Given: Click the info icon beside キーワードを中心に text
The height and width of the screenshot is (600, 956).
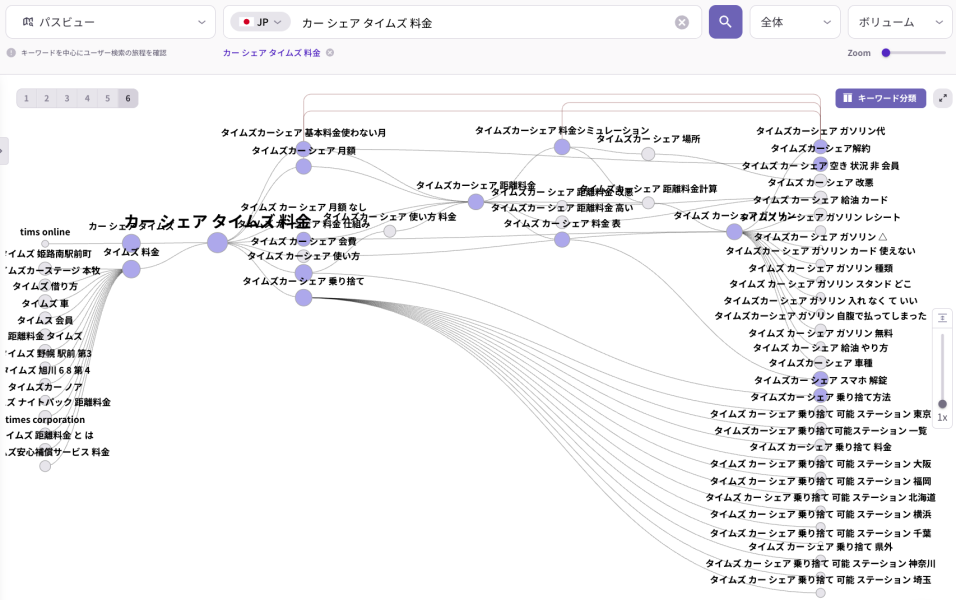Looking at the screenshot, I should click(x=11, y=52).
